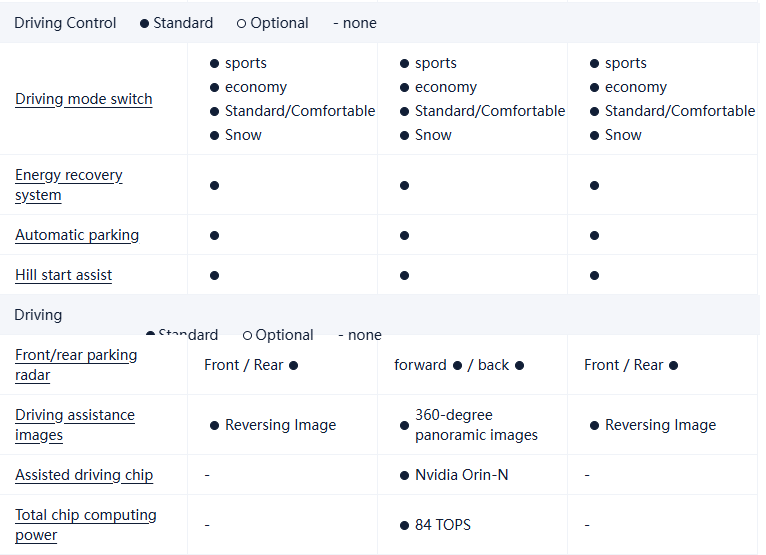Viewport: 766px width, 555px height.
Task: Click the third column Reversing Image entry
Action: pos(660,425)
